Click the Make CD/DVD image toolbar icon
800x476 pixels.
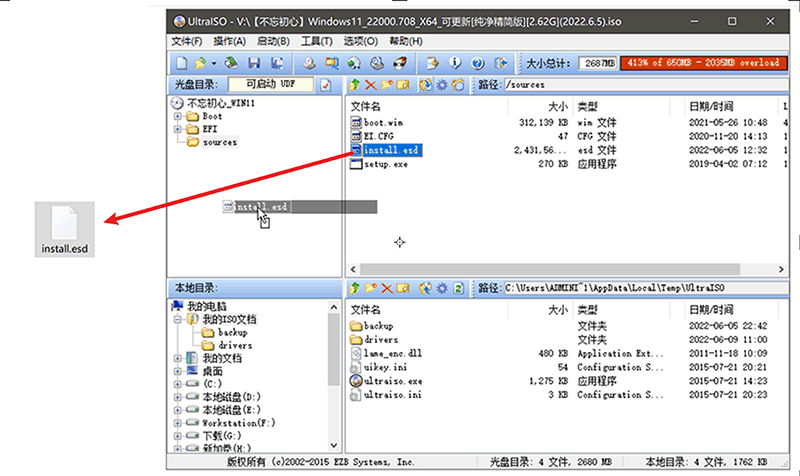coord(309,63)
